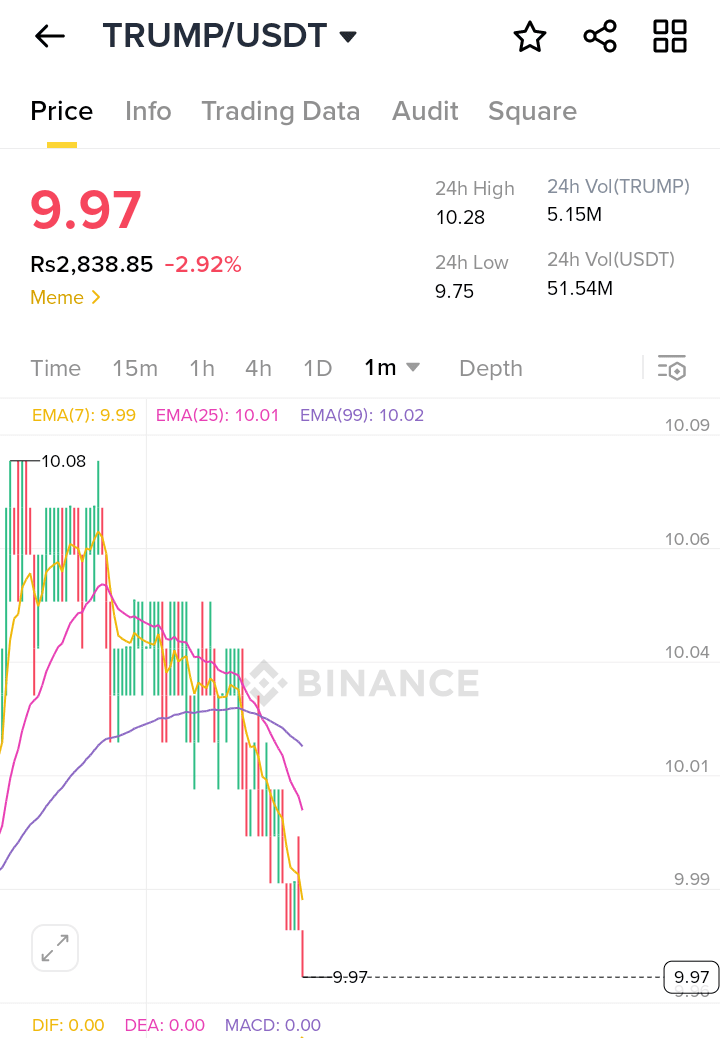
Task: Show the Depth chart
Action: (491, 368)
